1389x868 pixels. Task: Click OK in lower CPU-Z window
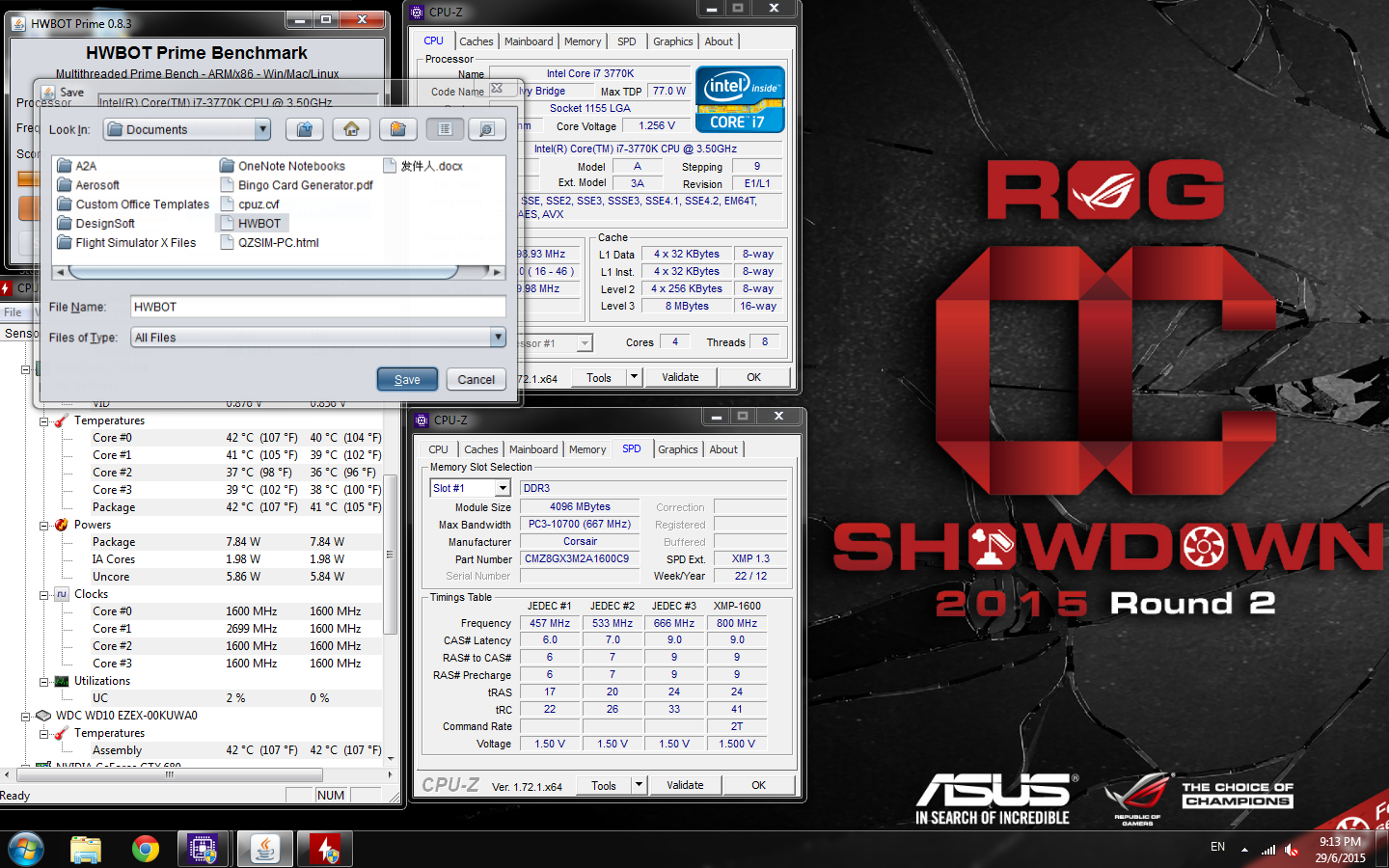point(758,785)
